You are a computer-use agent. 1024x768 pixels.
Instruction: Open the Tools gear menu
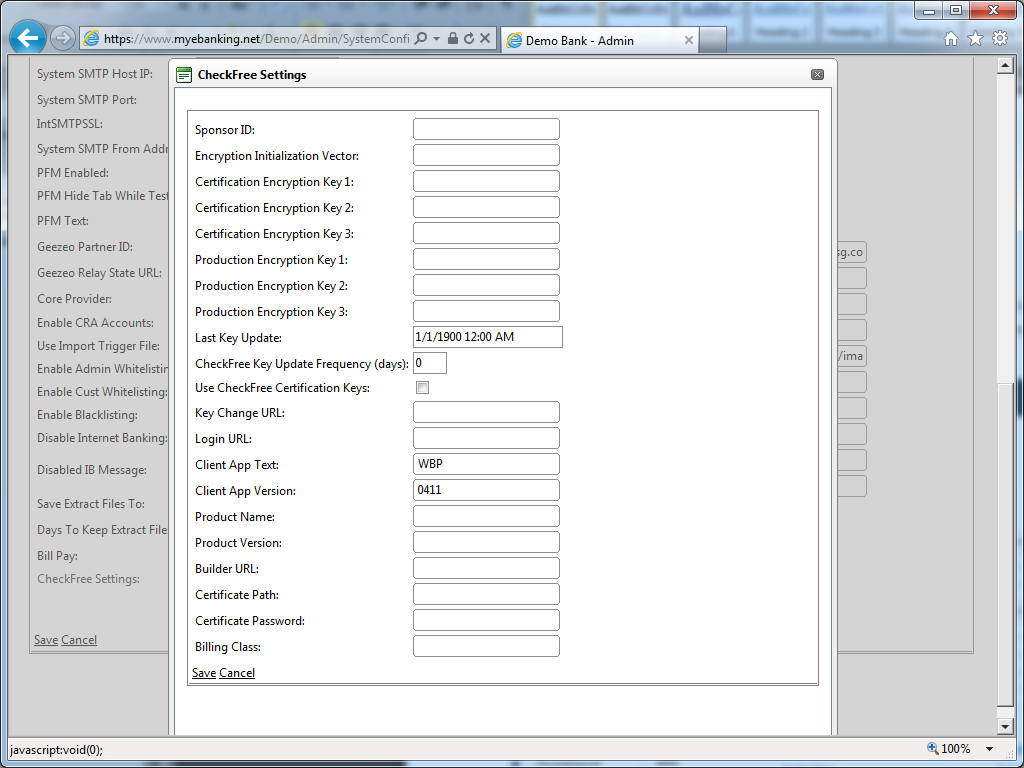click(999, 39)
